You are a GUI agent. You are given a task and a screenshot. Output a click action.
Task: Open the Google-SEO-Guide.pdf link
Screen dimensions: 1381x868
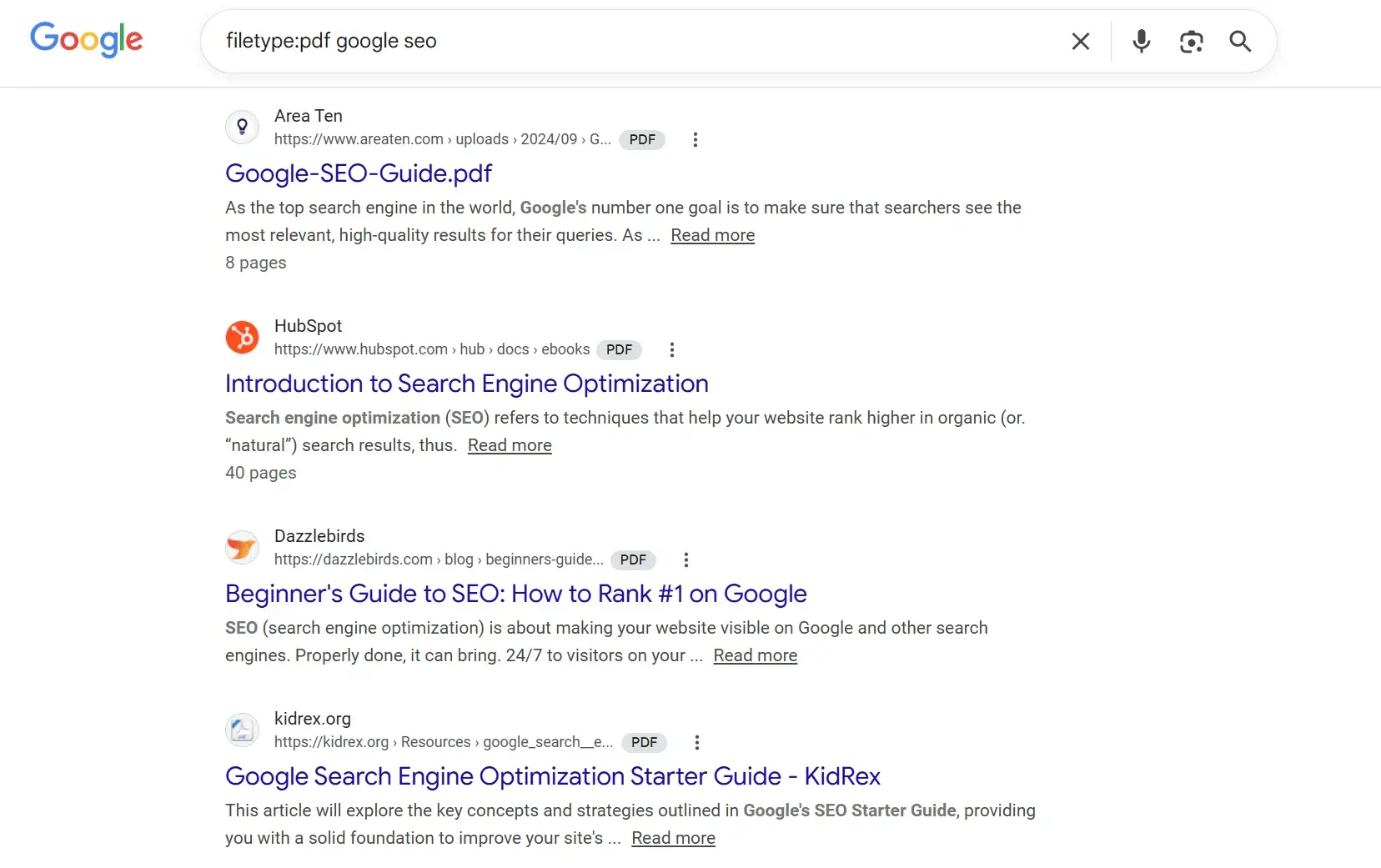pyautogui.click(x=358, y=173)
